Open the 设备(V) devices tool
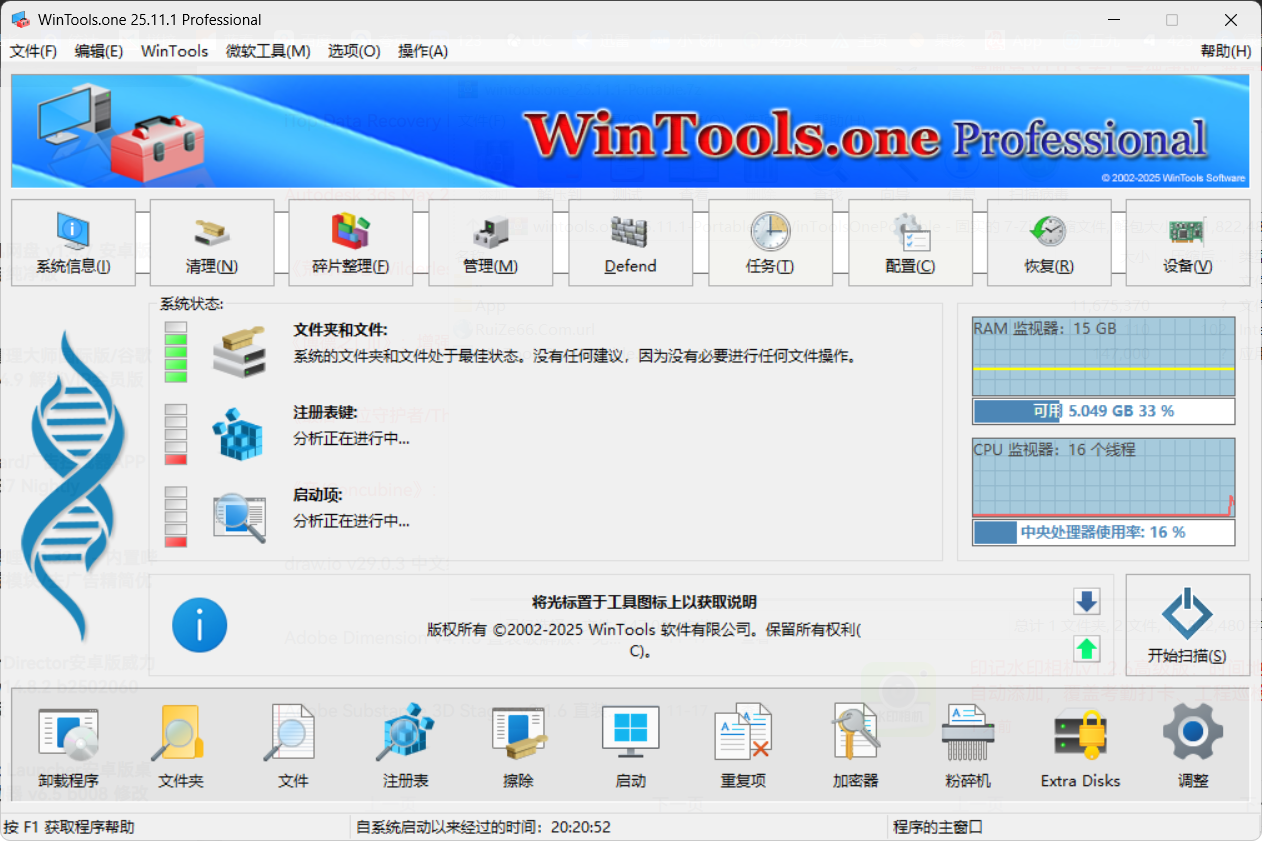 (x=1188, y=243)
